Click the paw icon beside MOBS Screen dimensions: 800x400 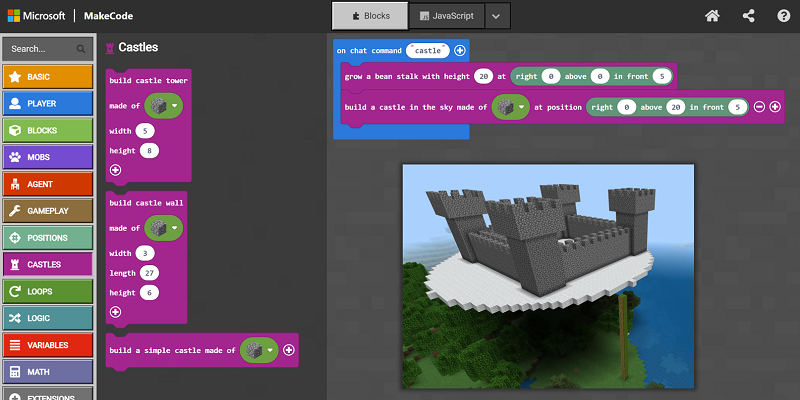(x=15, y=157)
